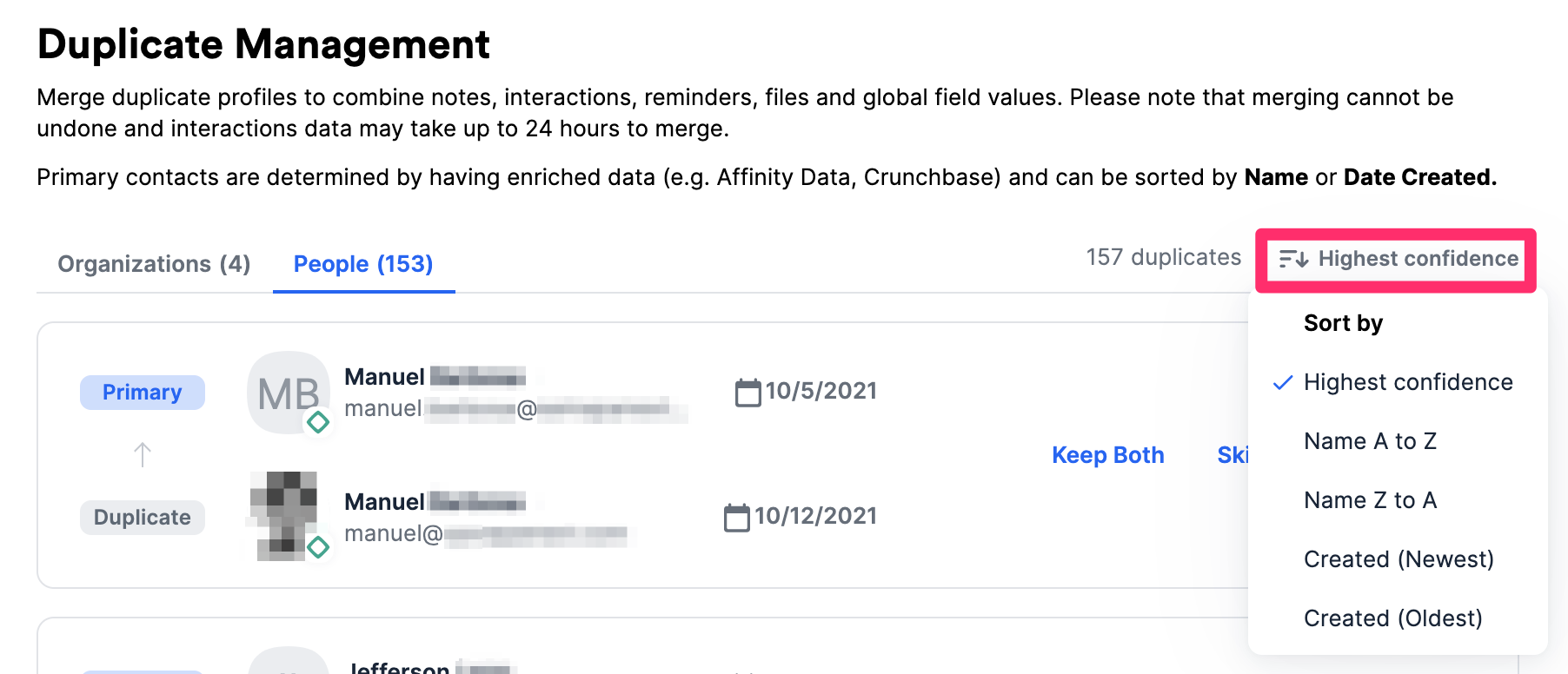Image resolution: width=1568 pixels, height=674 pixels.
Task: Click the MB avatar of primary contact
Action: (x=288, y=392)
